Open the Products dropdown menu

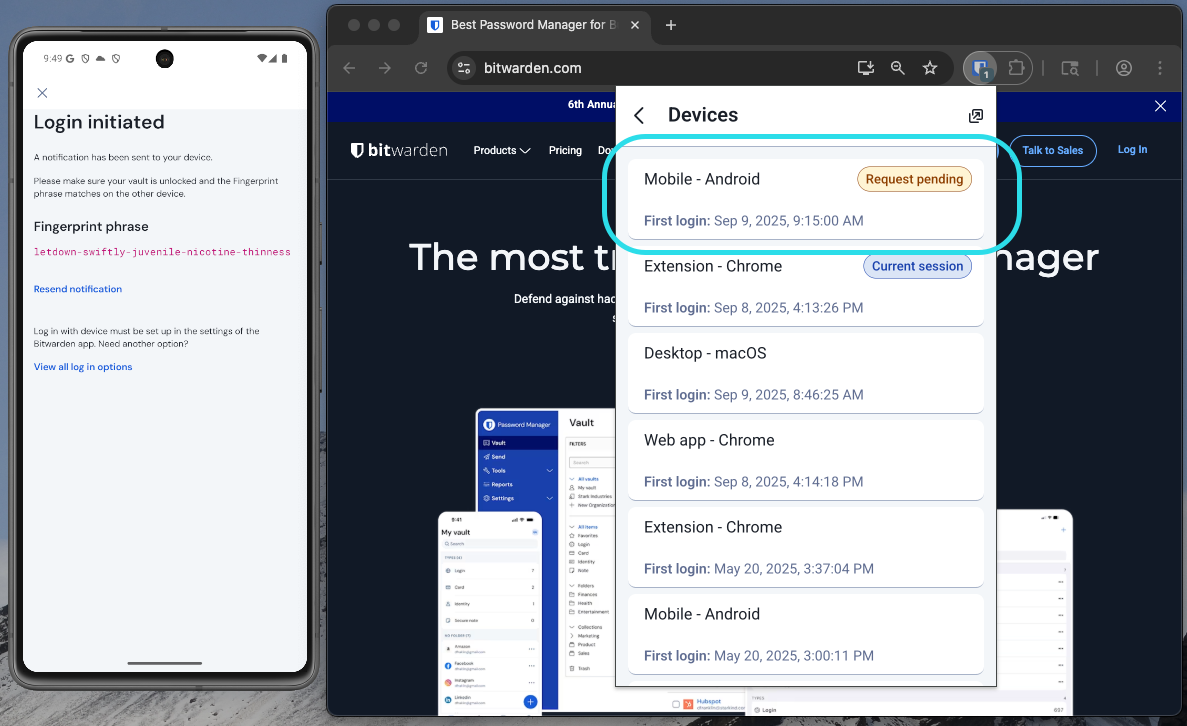pyautogui.click(x=501, y=150)
